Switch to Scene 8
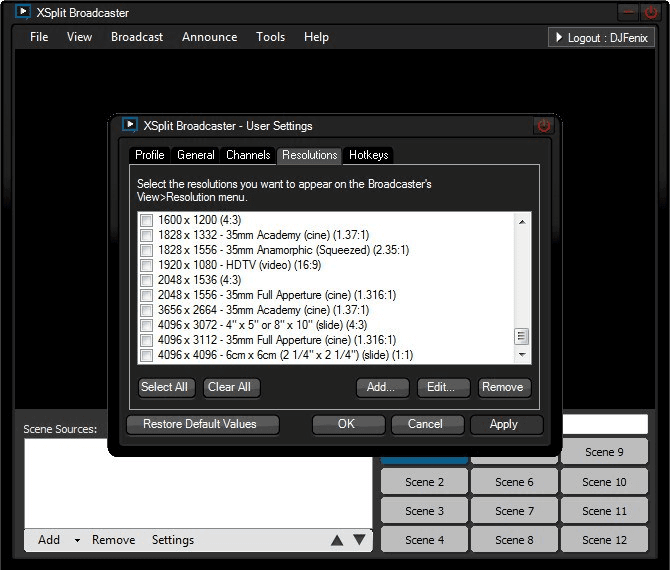This screenshot has width=670, height=570. pos(514,540)
